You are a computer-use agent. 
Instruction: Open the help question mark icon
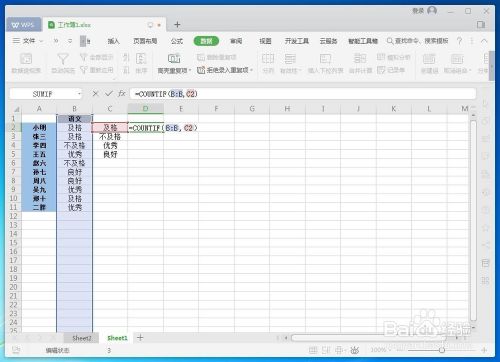point(460,41)
